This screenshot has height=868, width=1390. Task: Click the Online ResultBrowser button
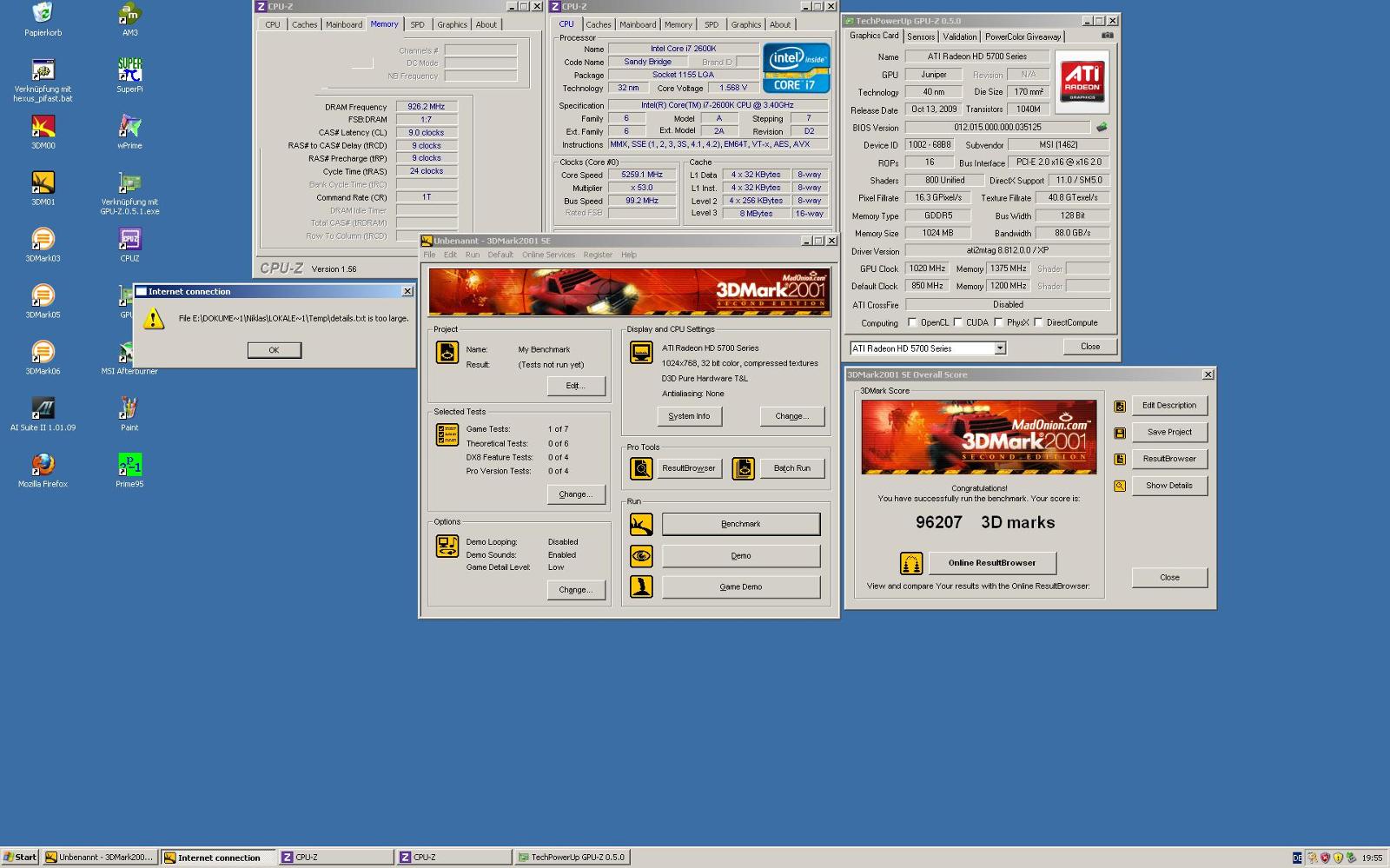(992, 563)
